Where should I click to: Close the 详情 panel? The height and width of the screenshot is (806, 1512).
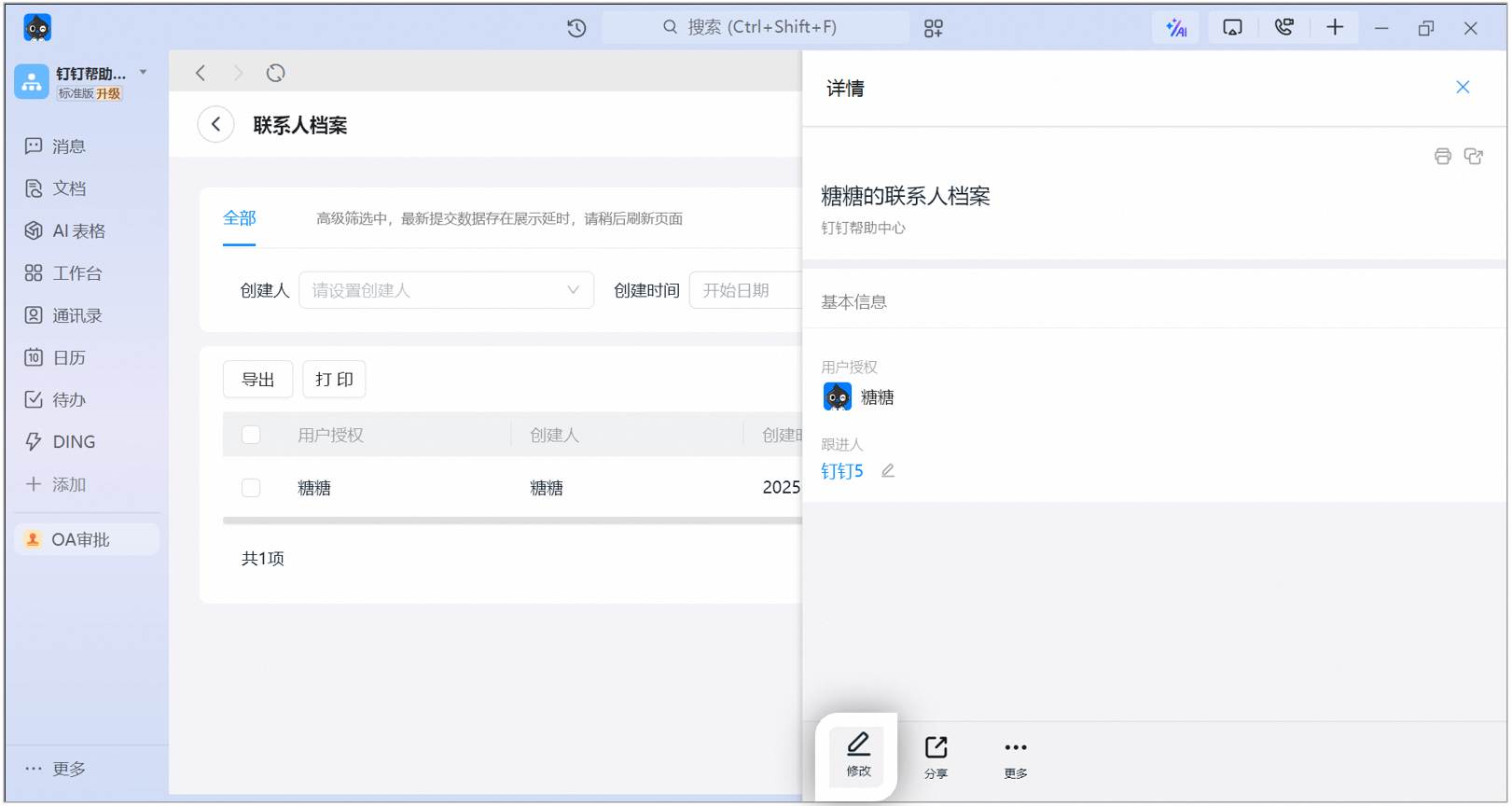1463,87
